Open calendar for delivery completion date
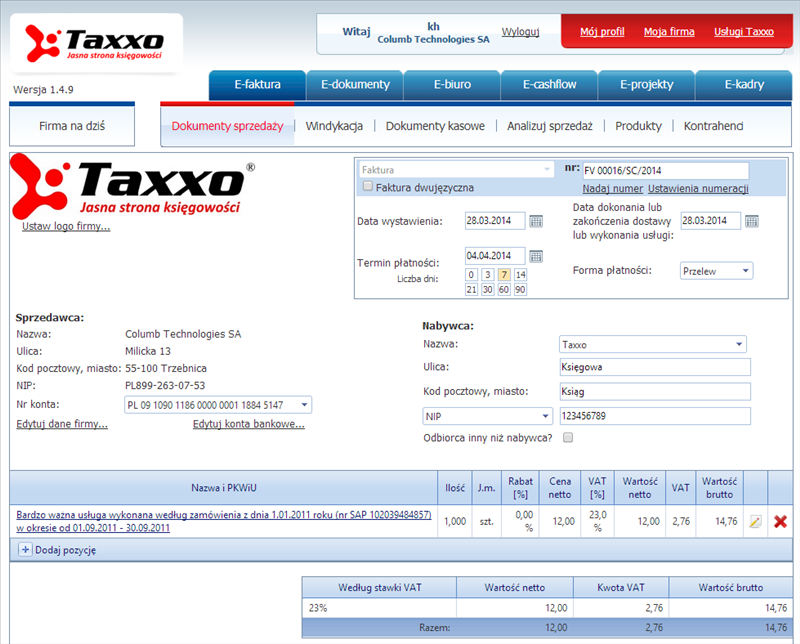The height and width of the screenshot is (644, 800). [752, 221]
